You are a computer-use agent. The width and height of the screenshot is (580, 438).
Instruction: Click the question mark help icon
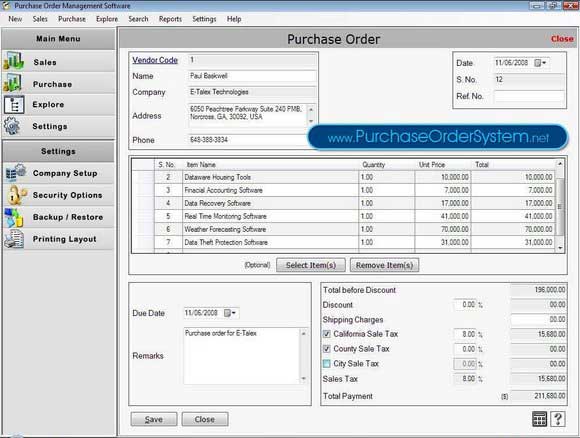point(558,419)
